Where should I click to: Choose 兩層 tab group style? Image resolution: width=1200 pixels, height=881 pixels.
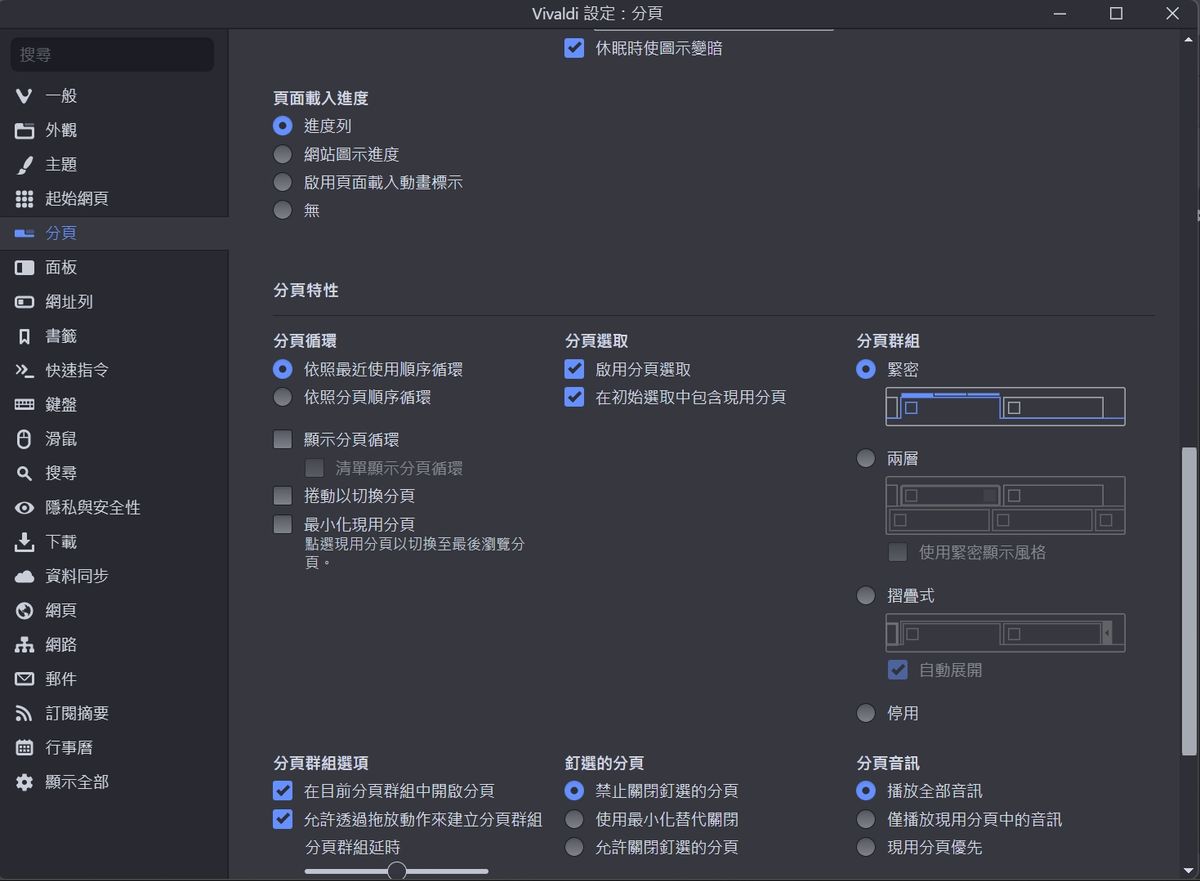tap(866, 459)
